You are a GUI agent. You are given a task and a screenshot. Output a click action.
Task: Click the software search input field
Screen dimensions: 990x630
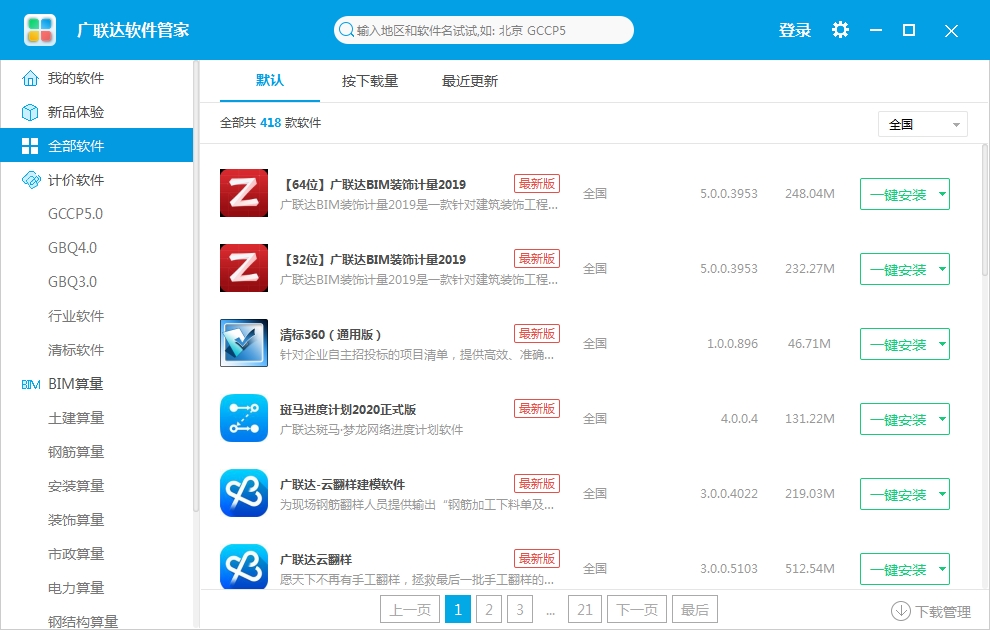[x=484, y=30]
